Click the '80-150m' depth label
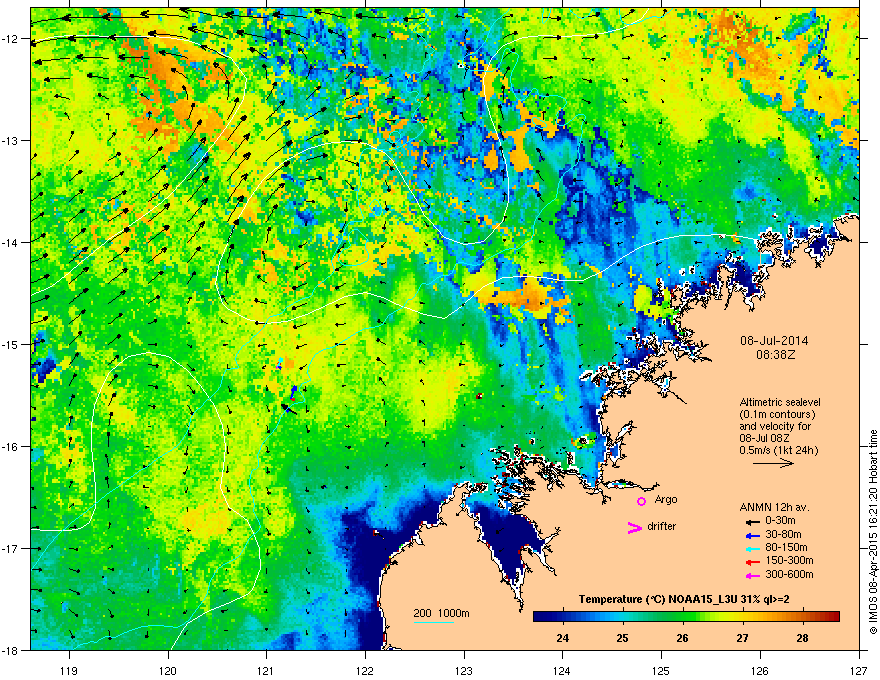 [x=786, y=548]
